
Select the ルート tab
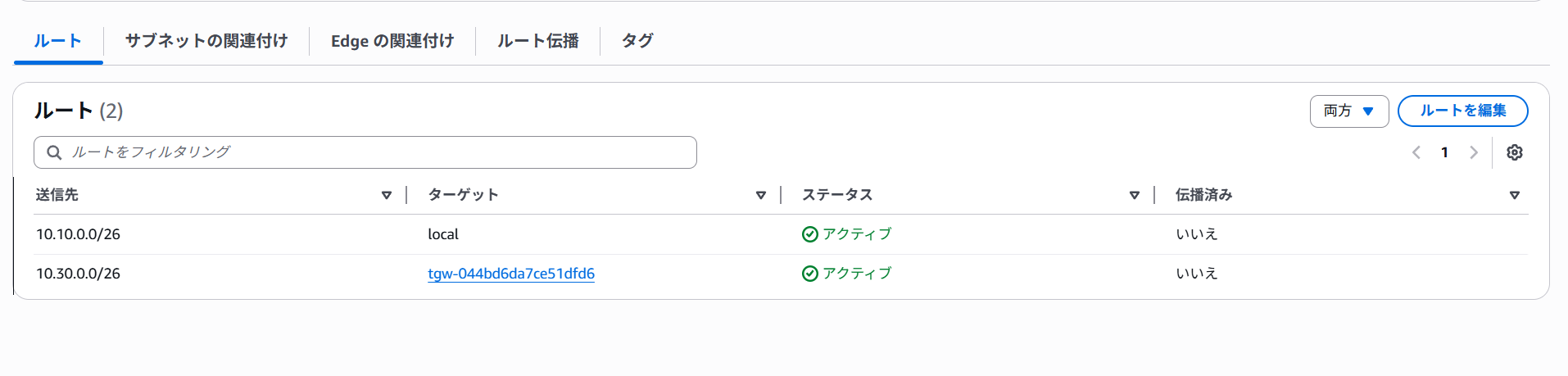coord(57,41)
